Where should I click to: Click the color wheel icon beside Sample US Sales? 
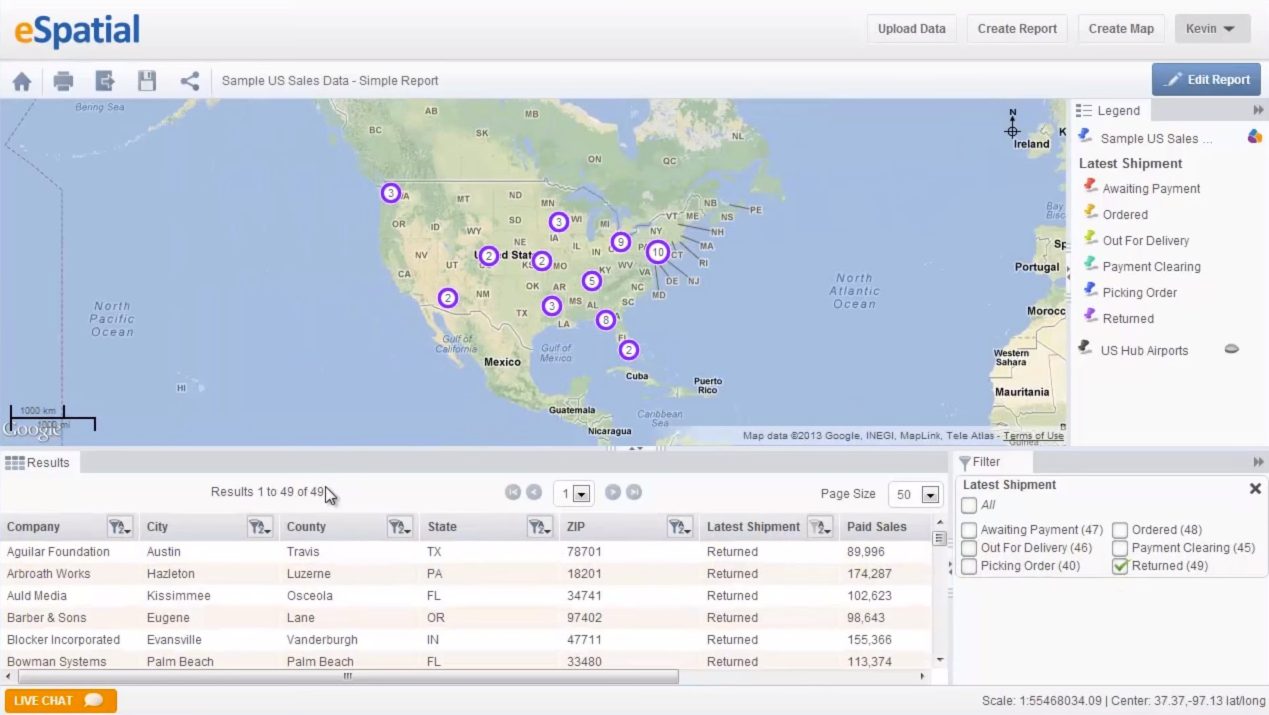1255,137
